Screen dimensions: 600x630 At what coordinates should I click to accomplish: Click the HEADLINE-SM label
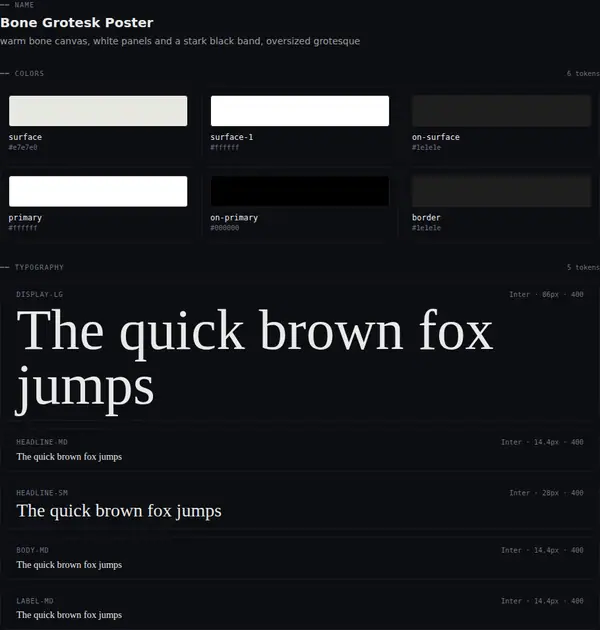[42, 493]
